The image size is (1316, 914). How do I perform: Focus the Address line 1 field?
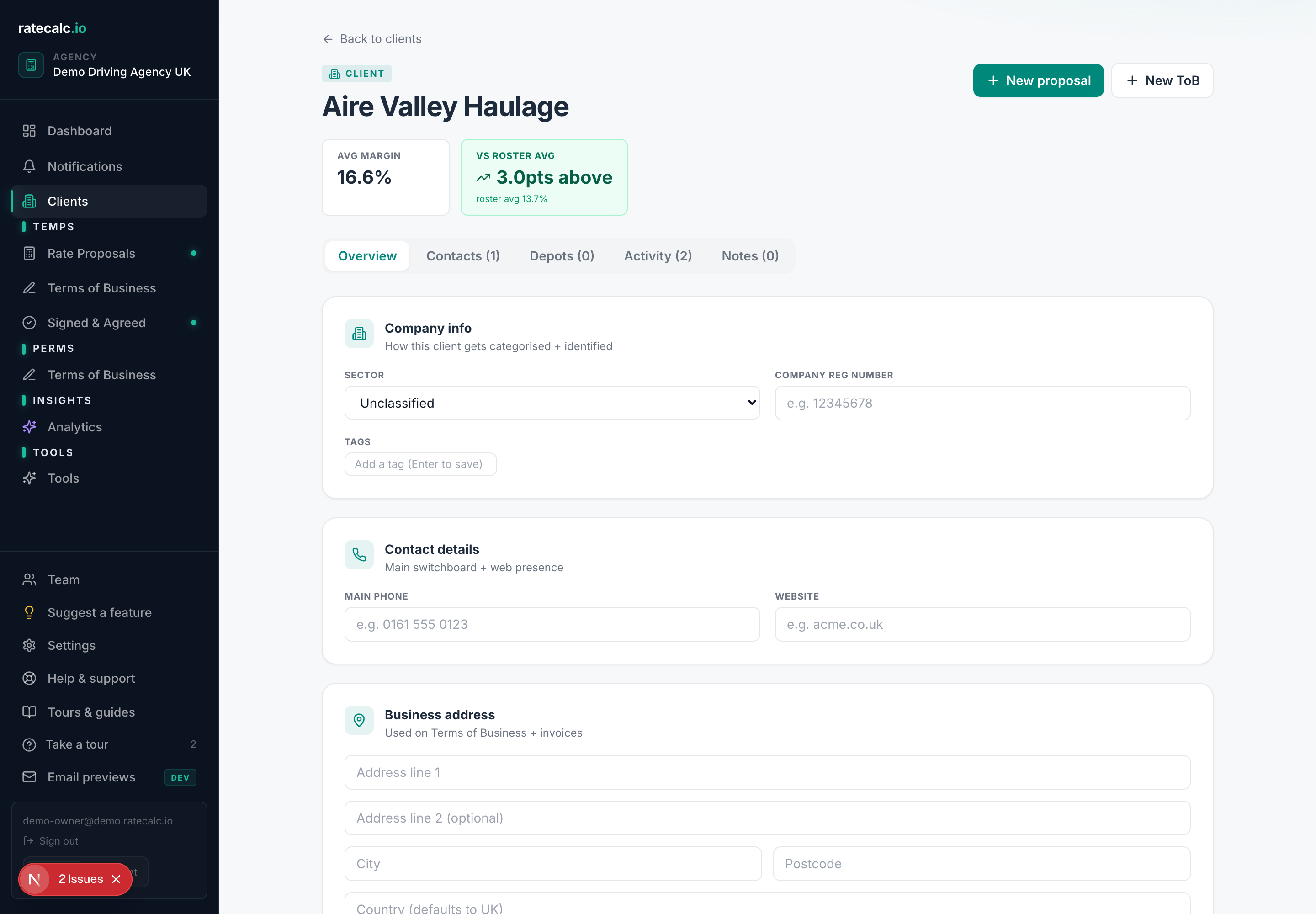(x=767, y=772)
